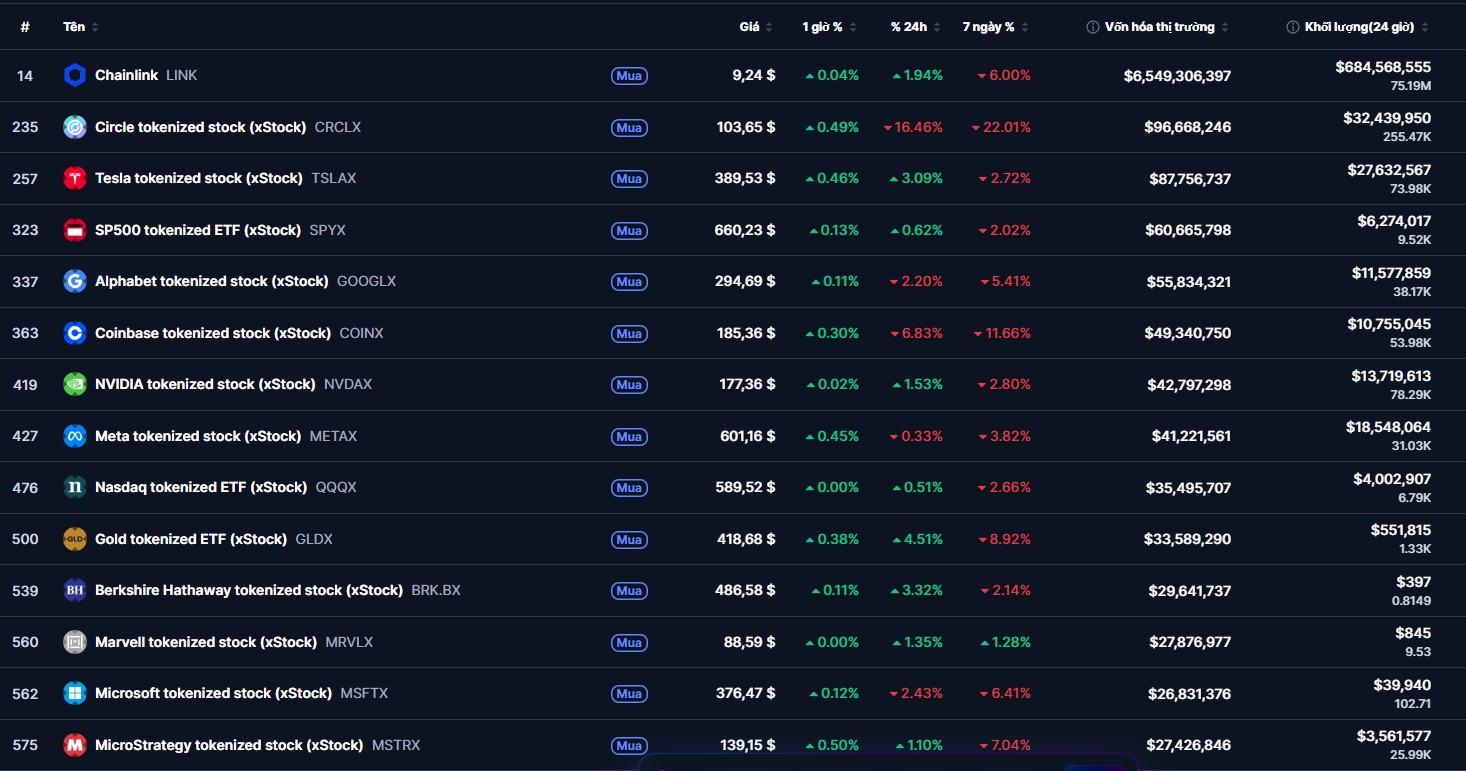Click the info icon beside Vốn hóa thị trường
This screenshot has width=1466, height=771.
(x=1093, y=27)
